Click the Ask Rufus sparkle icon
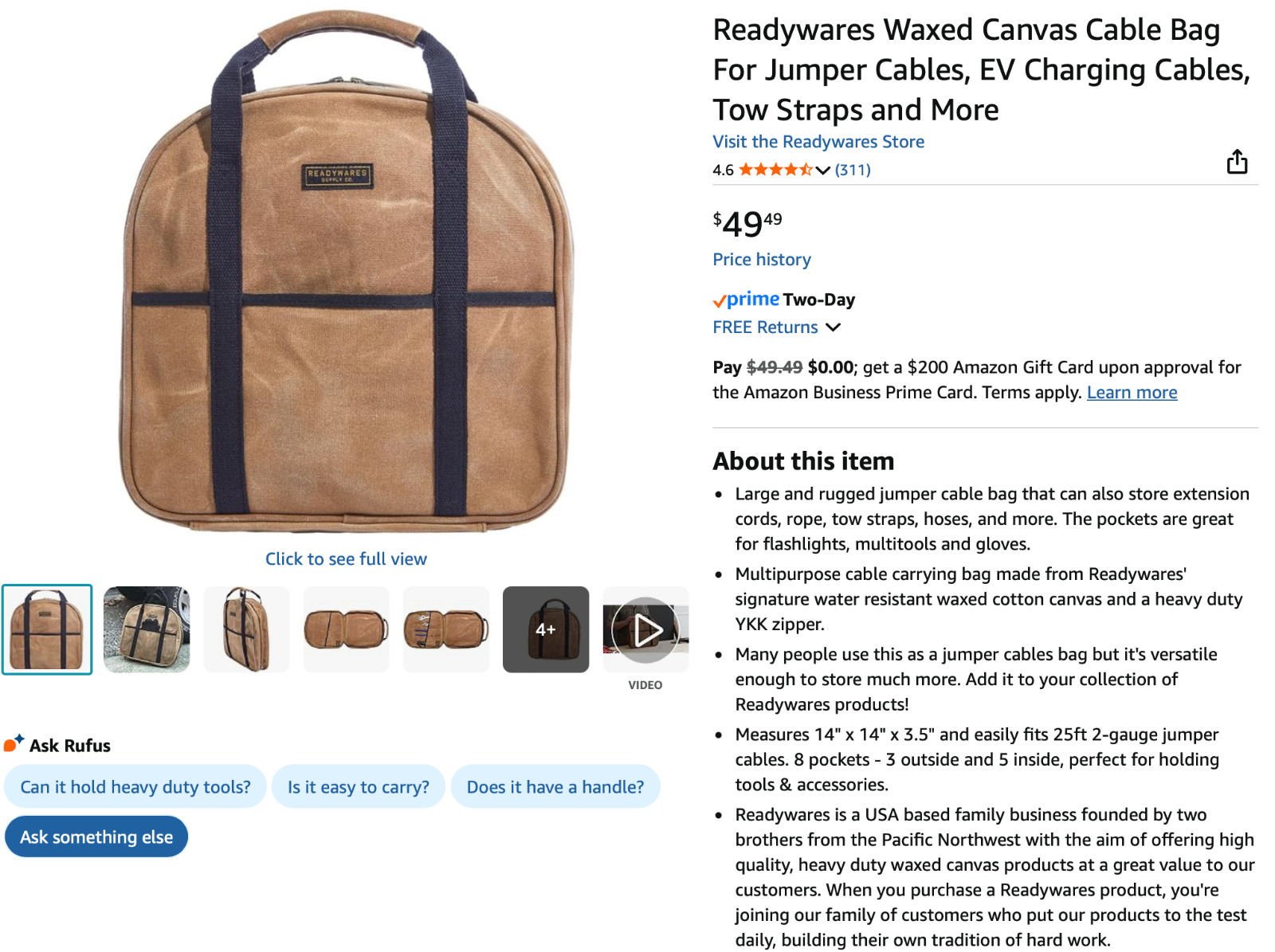The image size is (1275, 952). [14, 744]
